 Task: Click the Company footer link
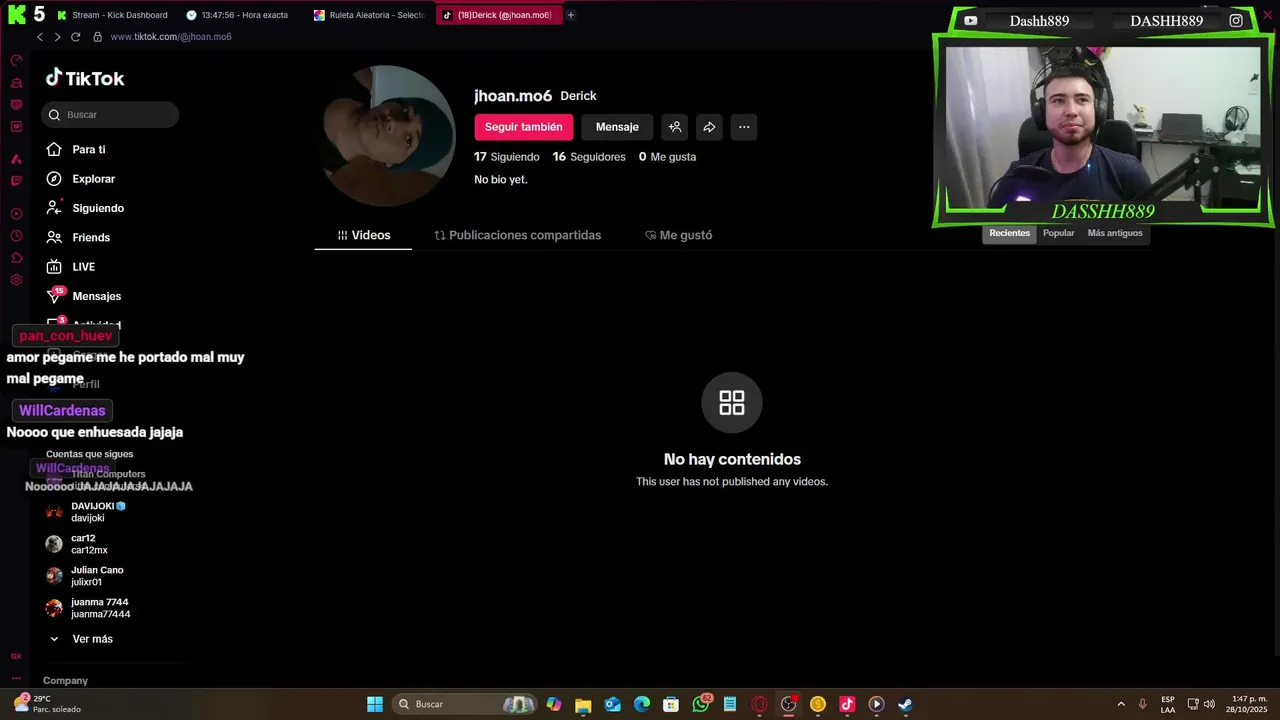pos(65,681)
